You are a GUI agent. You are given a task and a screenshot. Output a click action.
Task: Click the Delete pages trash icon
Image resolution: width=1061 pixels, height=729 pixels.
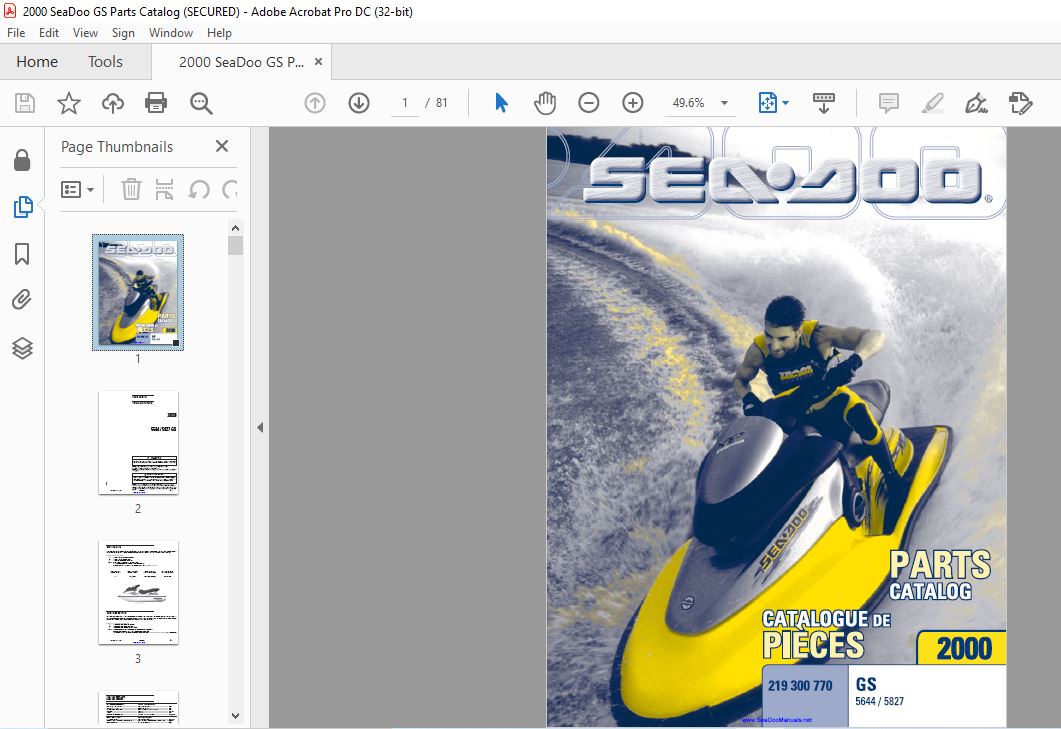click(131, 190)
